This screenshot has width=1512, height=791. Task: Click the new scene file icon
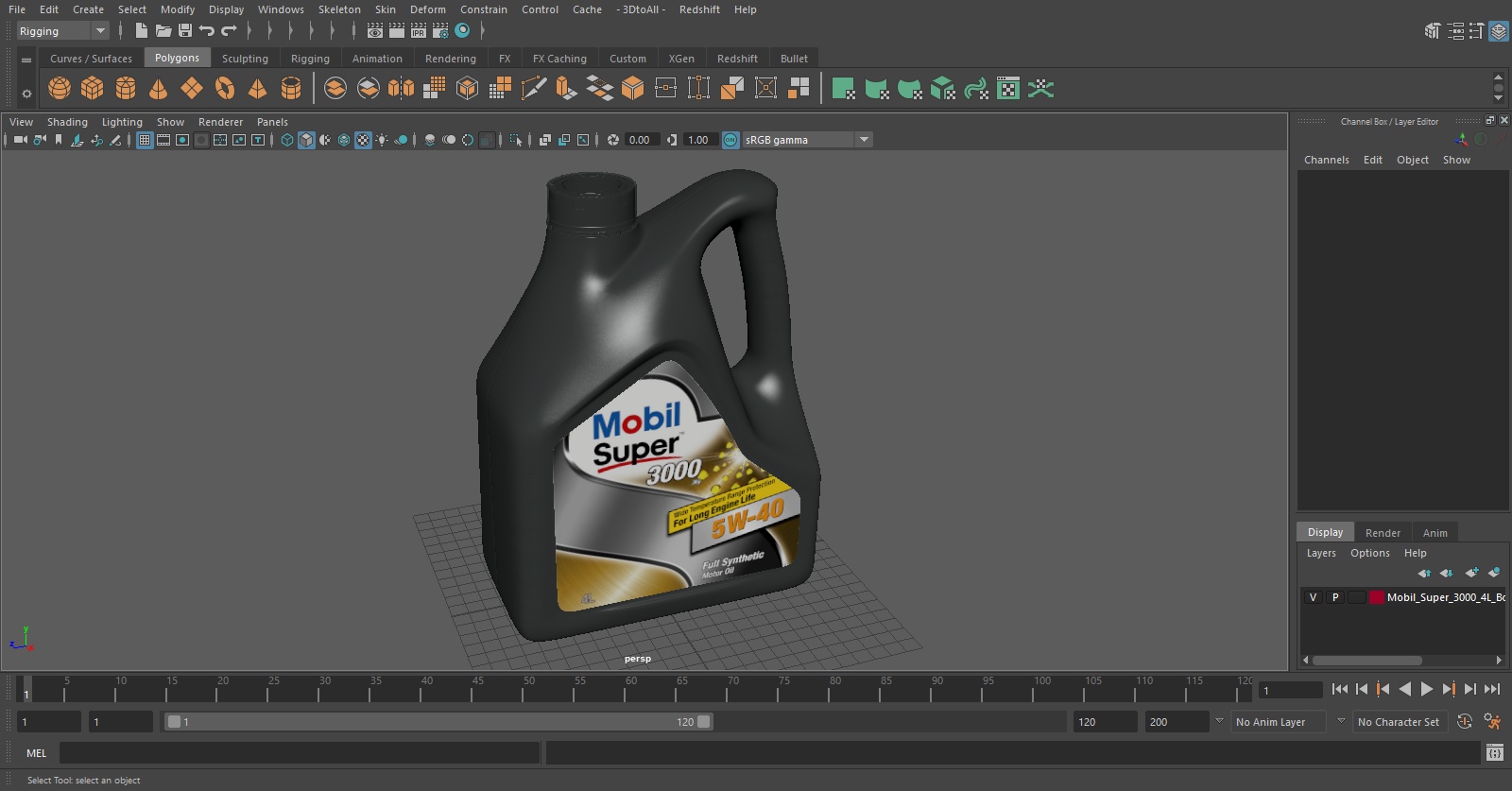[x=141, y=30]
